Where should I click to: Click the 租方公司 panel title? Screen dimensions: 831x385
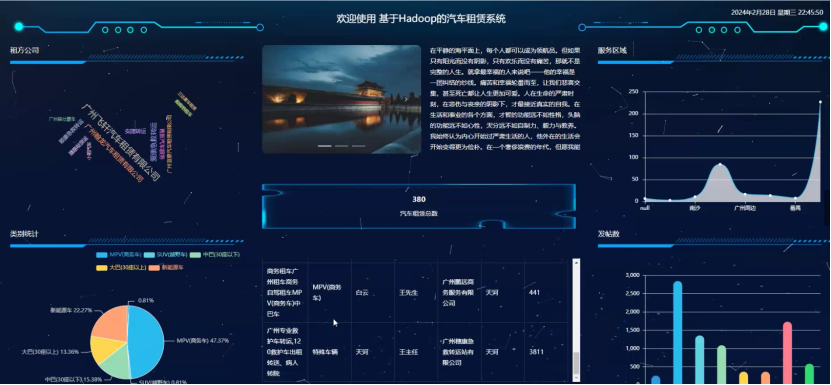click(x=24, y=50)
